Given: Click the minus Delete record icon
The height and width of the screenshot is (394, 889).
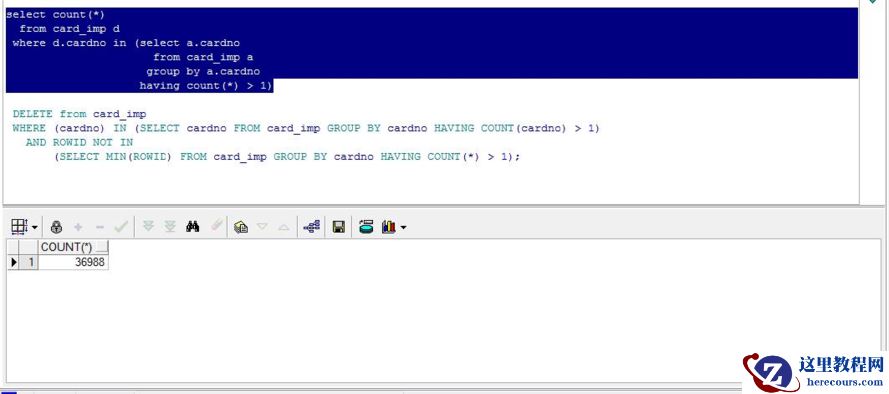Looking at the screenshot, I should [x=100, y=227].
